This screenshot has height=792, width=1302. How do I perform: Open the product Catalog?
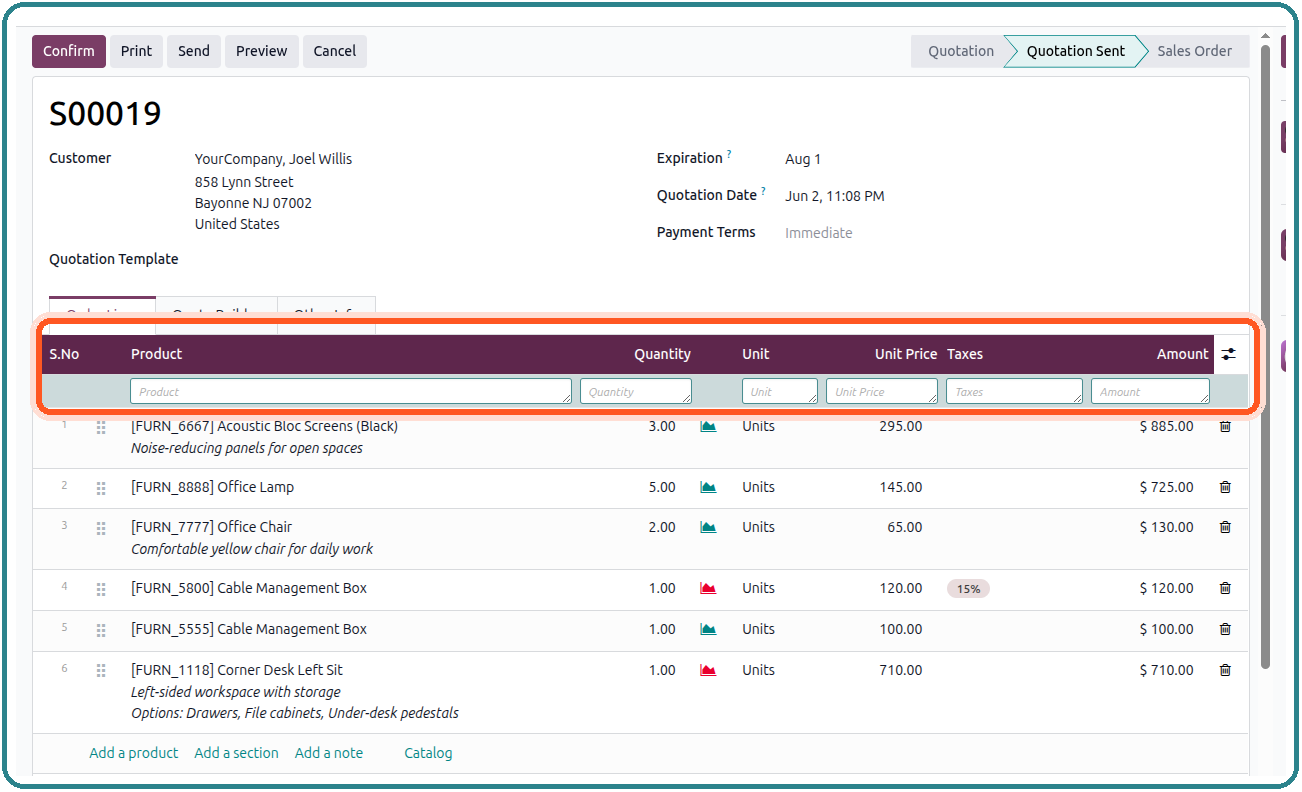click(428, 753)
